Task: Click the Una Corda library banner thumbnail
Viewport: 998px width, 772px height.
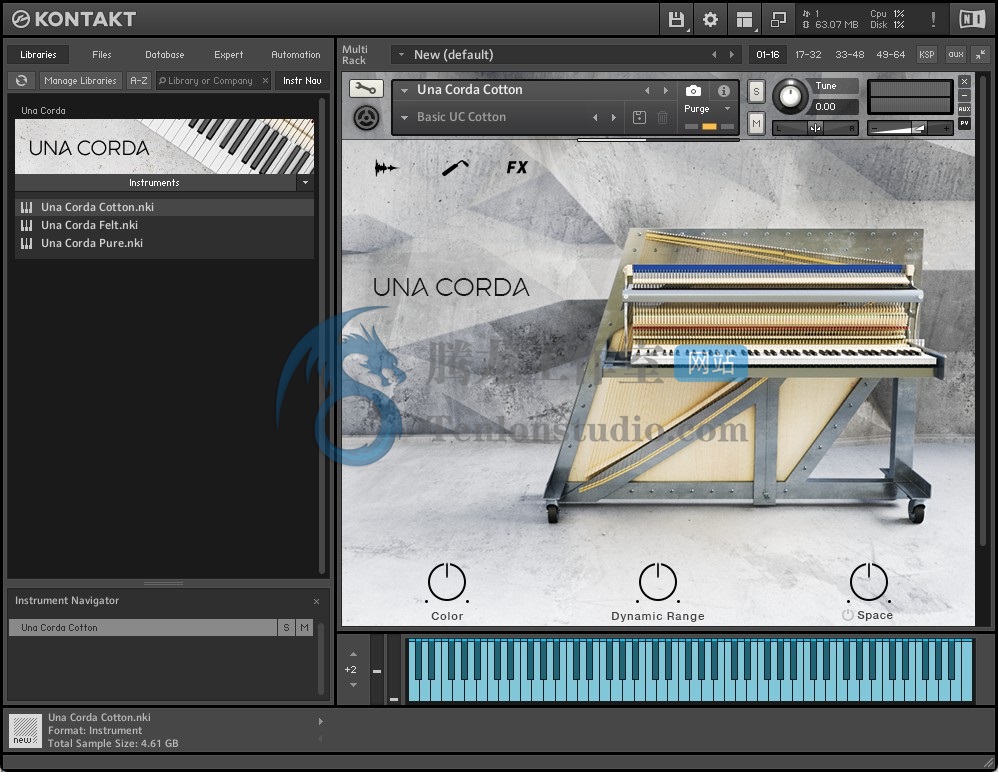Action: click(164, 146)
